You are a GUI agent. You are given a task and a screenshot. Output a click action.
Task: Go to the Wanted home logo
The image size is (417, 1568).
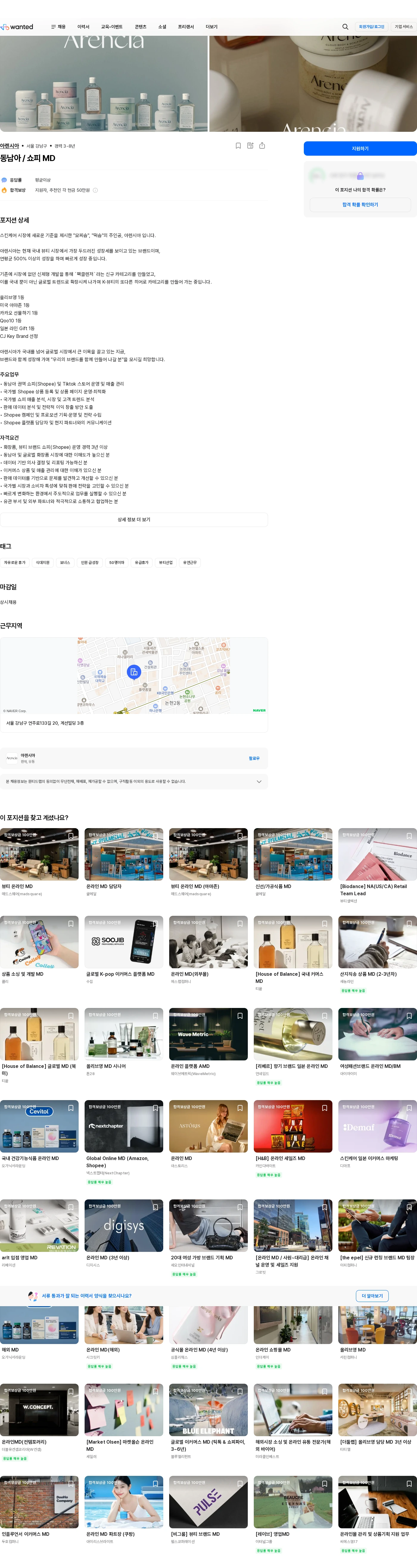pyautogui.click(x=17, y=27)
